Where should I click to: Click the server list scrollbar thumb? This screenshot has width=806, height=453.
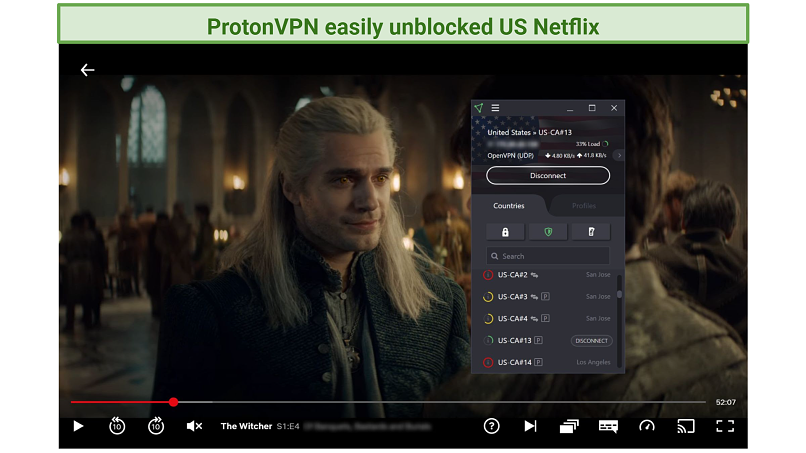[x=619, y=295]
